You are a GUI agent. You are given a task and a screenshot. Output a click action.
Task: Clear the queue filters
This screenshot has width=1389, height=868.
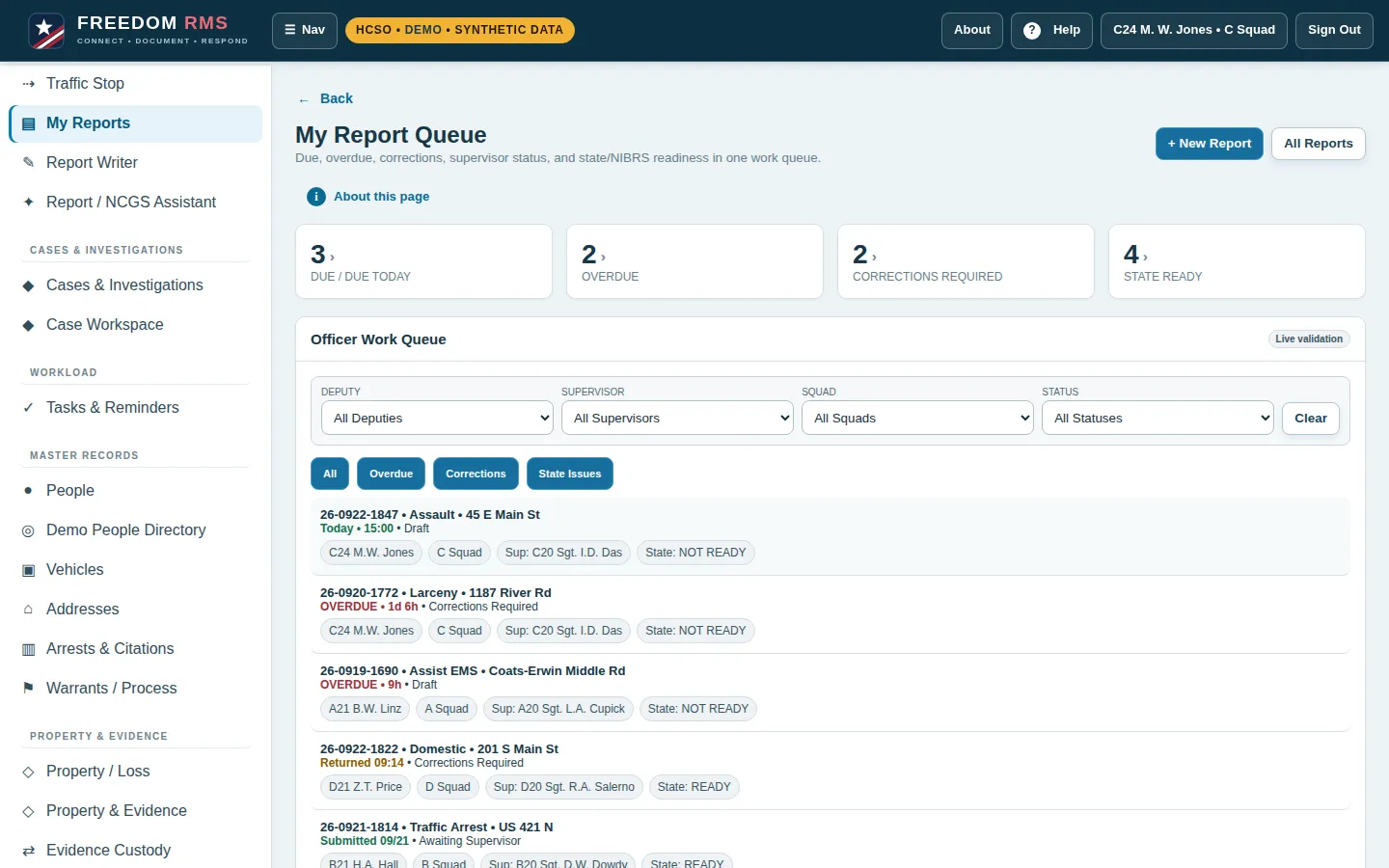(x=1311, y=418)
